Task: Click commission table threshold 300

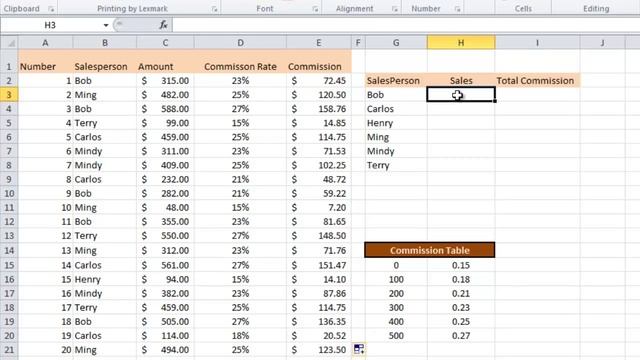Action: click(396, 308)
